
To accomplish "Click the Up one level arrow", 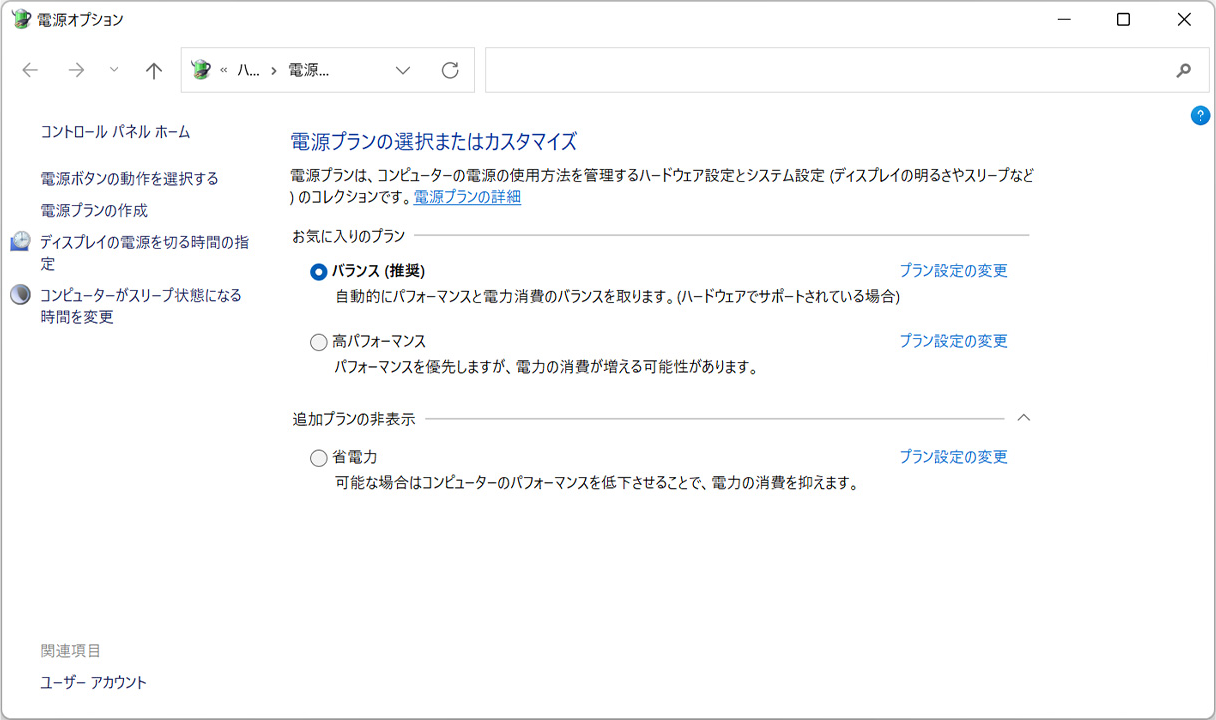I will pyautogui.click(x=153, y=70).
